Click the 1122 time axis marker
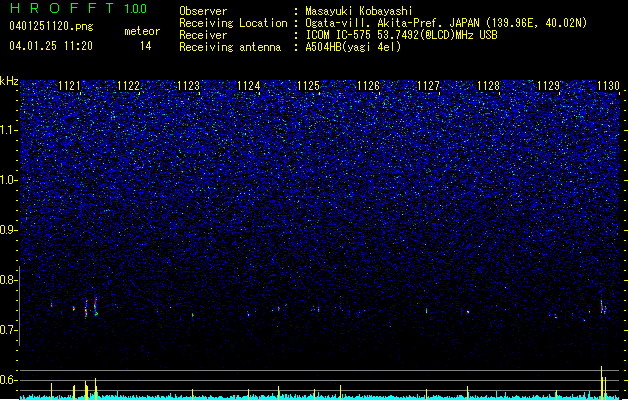629x400 pixels. coord(129,86)
